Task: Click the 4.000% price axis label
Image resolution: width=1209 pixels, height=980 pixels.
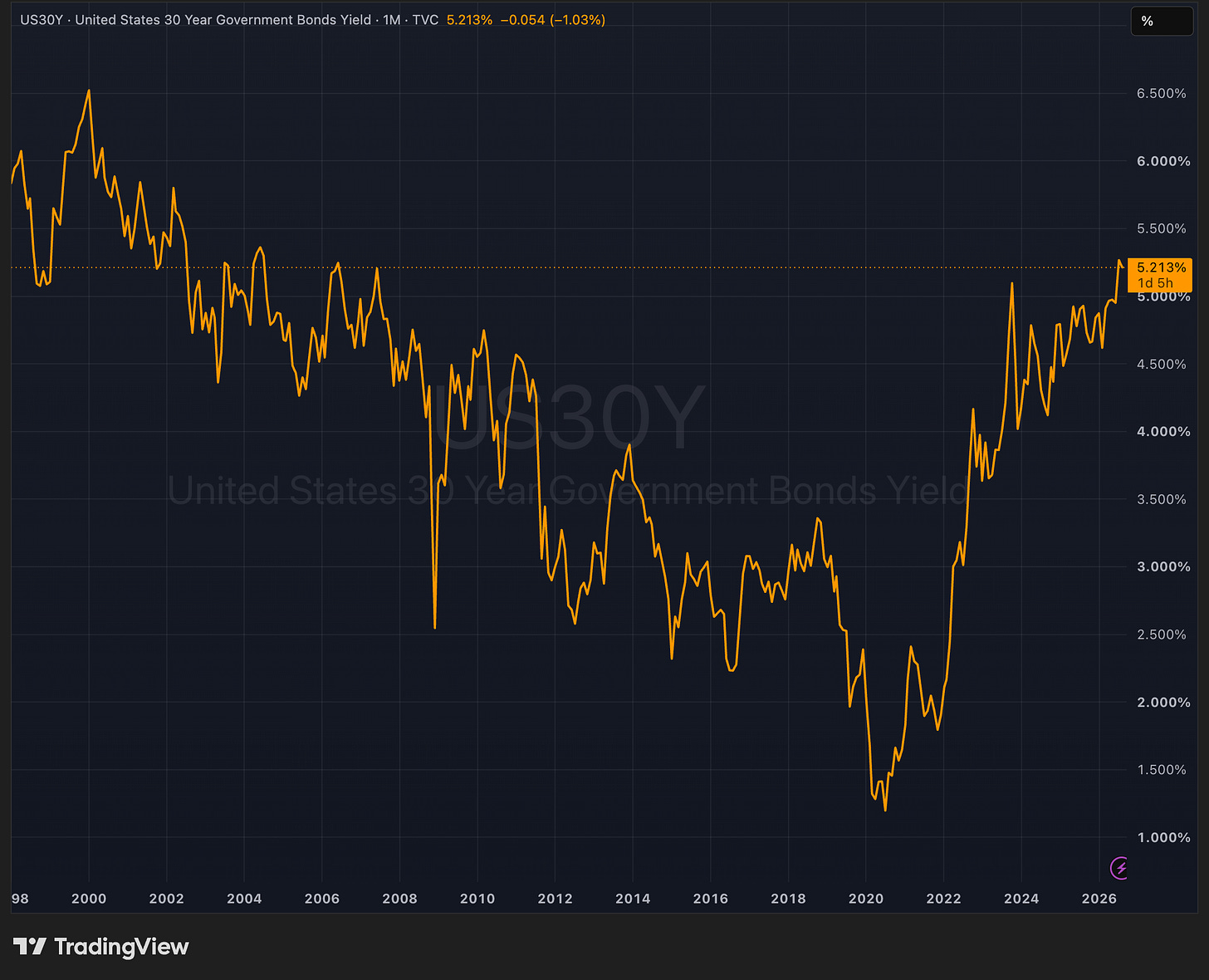Action: (x=1163, y=432)
